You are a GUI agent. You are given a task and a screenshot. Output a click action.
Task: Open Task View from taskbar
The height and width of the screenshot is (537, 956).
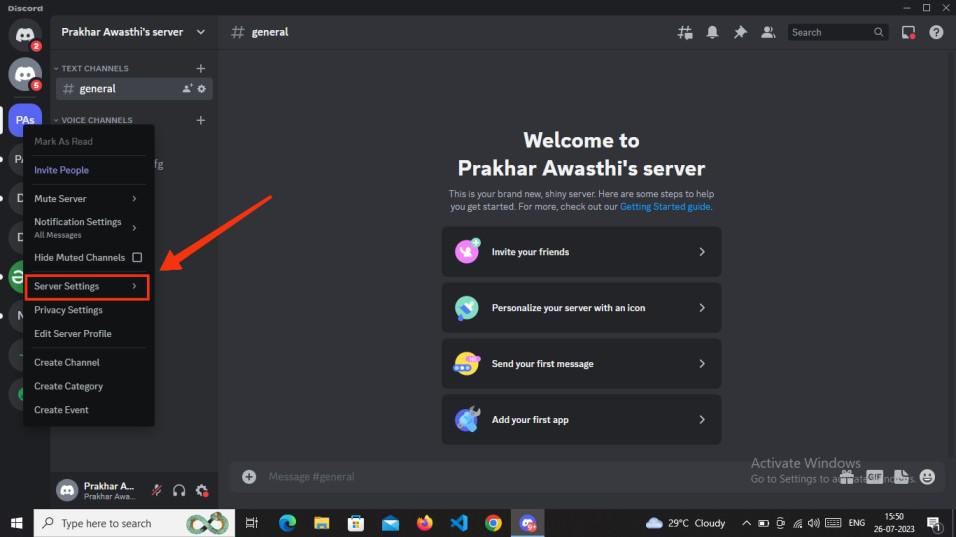251,523
